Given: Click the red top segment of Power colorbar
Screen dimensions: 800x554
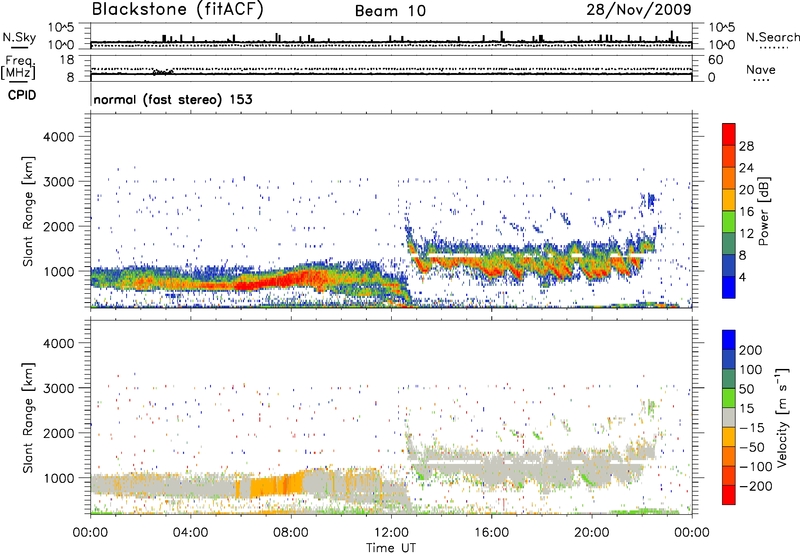Looking at the screenshot, I should click(x=729, y=134).
